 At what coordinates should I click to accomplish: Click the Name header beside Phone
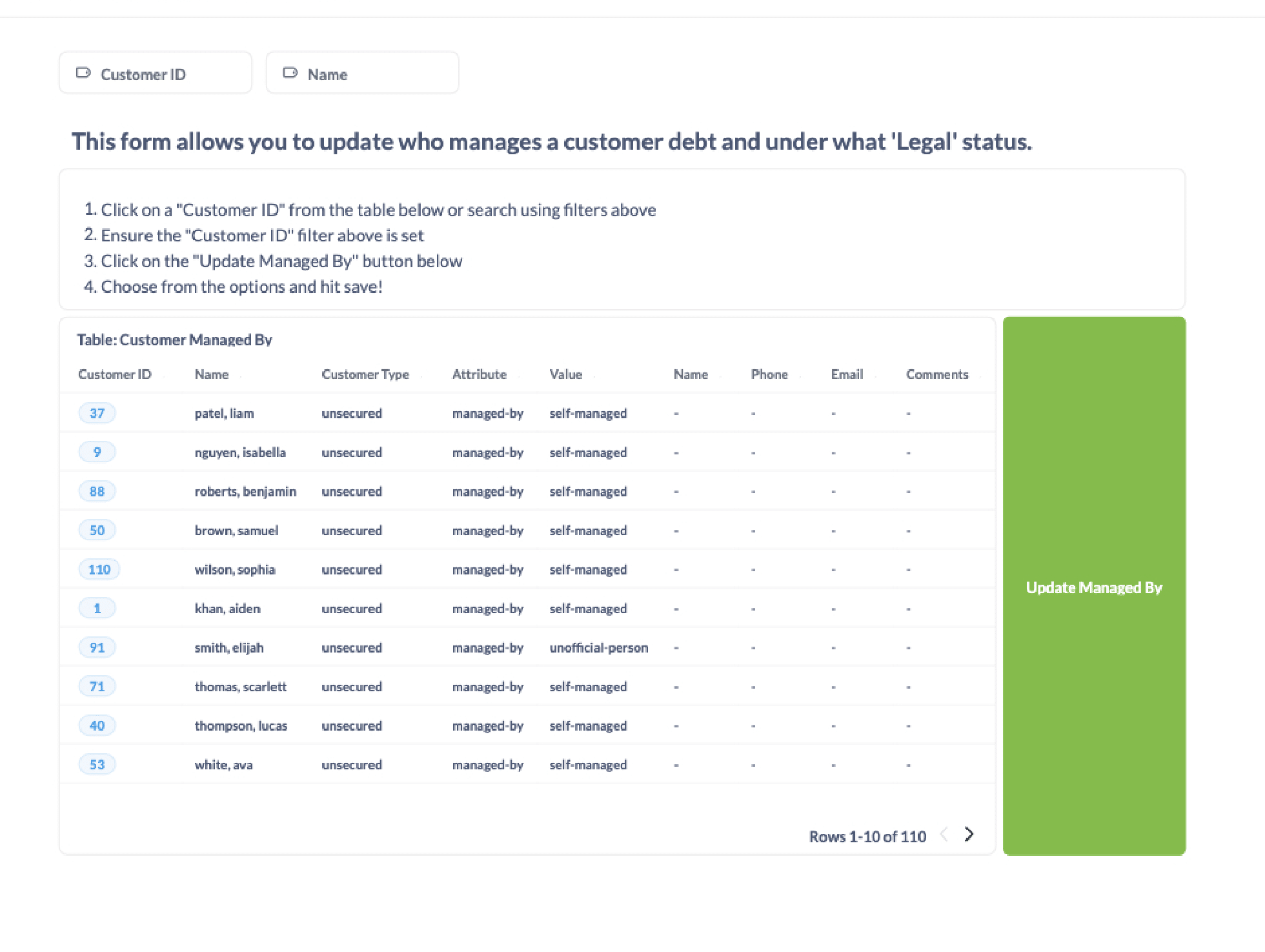point(691,374)
